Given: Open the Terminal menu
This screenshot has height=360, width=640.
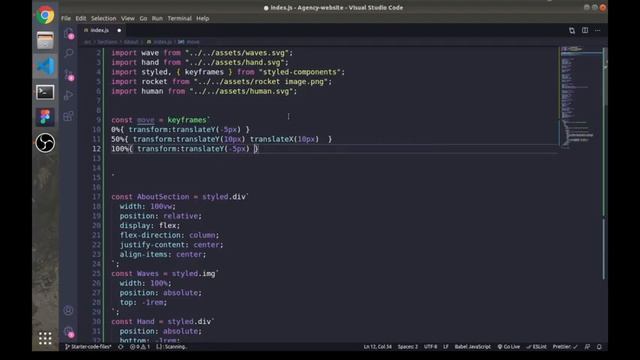Looking at the screenshot, I should tap(180, 18).
